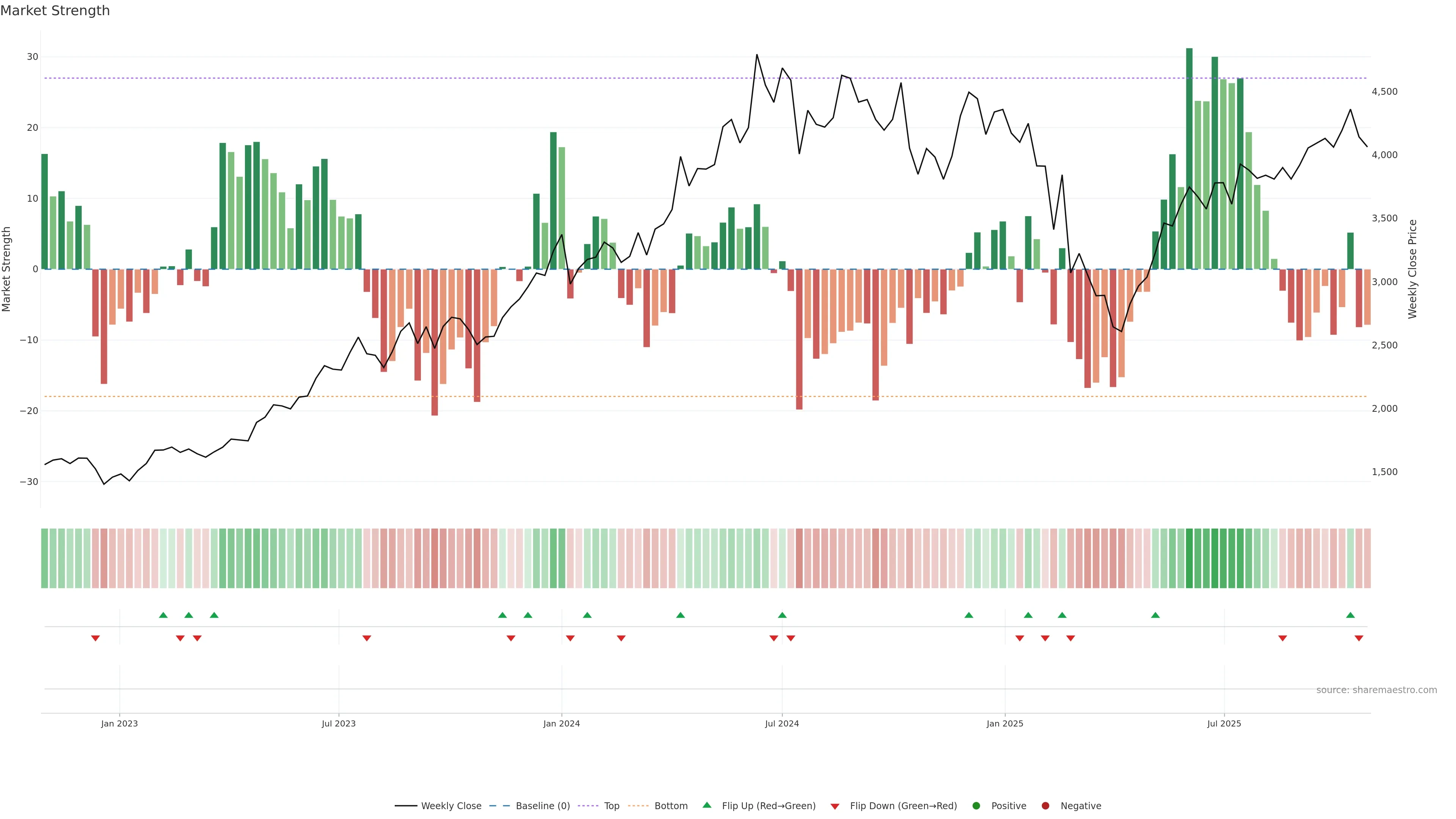Click Positive green circle legend icon
The width and height of the screenshot is (1456, 819).
coord(976,805)
